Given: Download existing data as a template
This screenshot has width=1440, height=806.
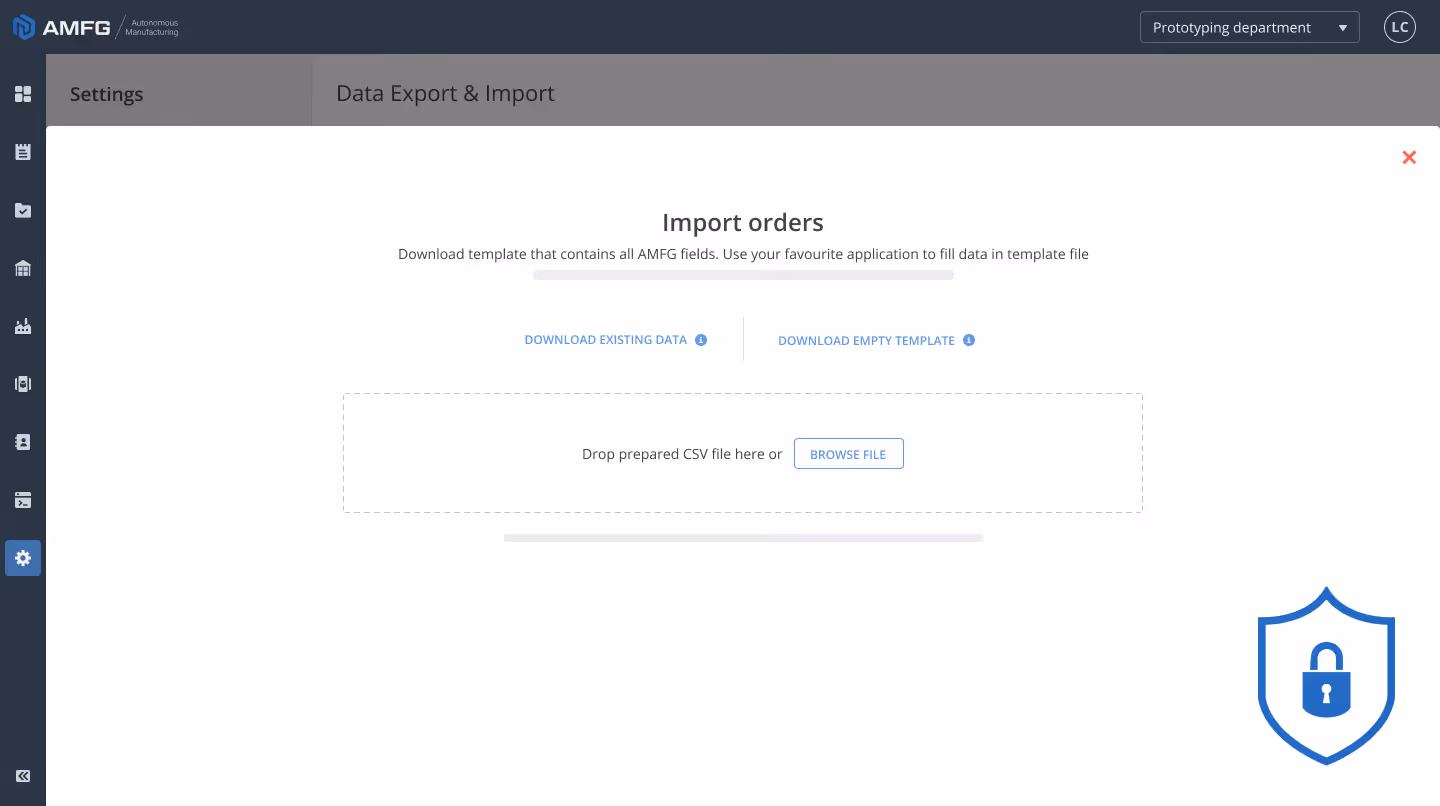Looking at the screenshot, I should click(604, 339).
